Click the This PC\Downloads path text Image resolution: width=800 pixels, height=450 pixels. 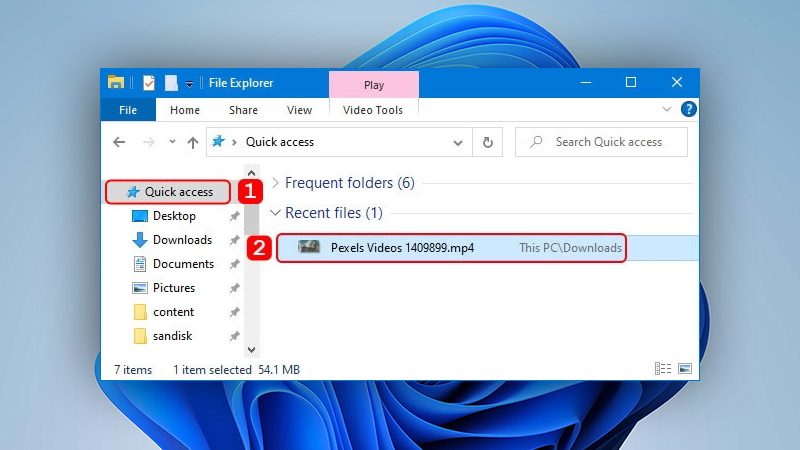570,248
